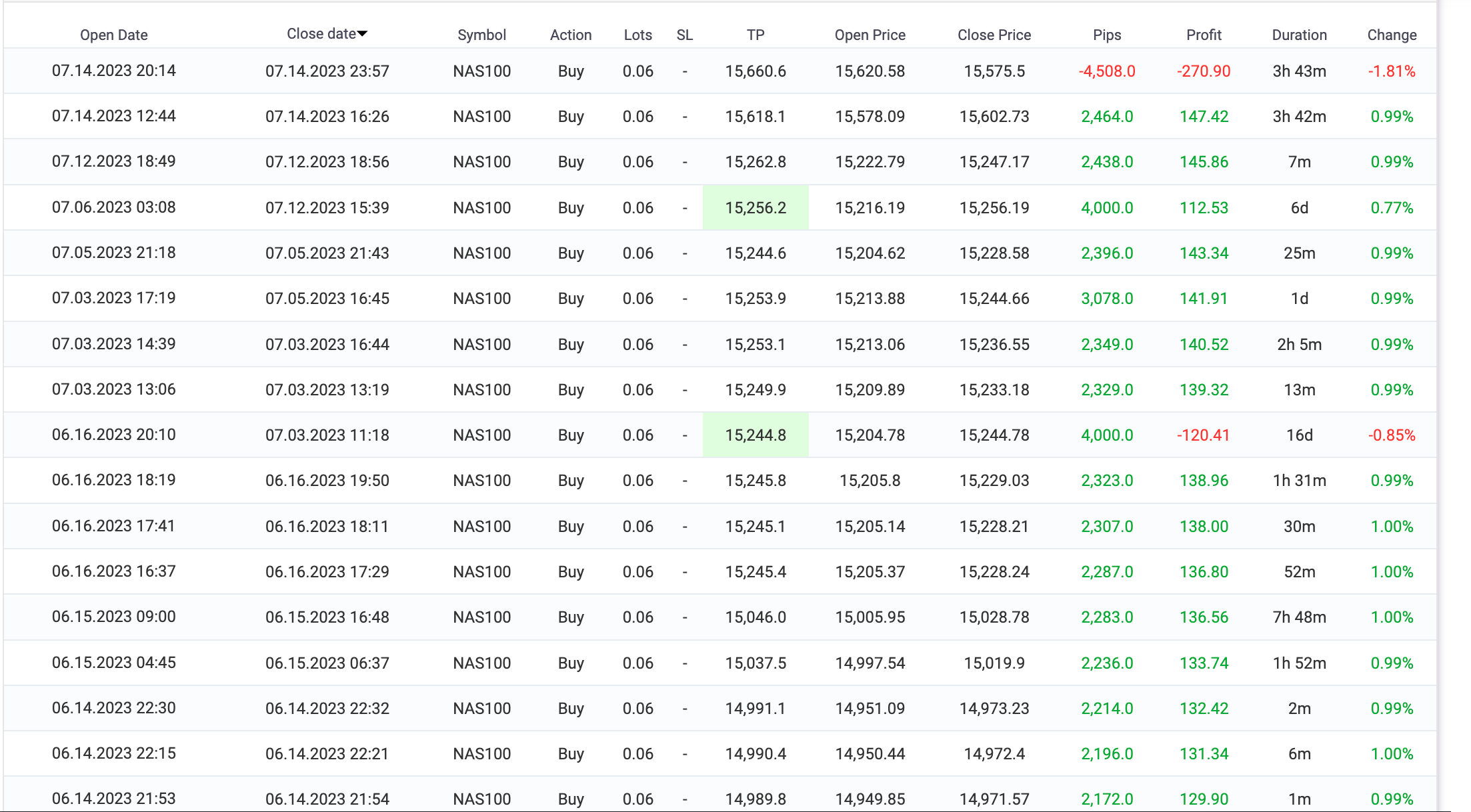Viewport: 1471px width, 812px height.
Task: Sort table by Open Date column
Action: (113, 35)
